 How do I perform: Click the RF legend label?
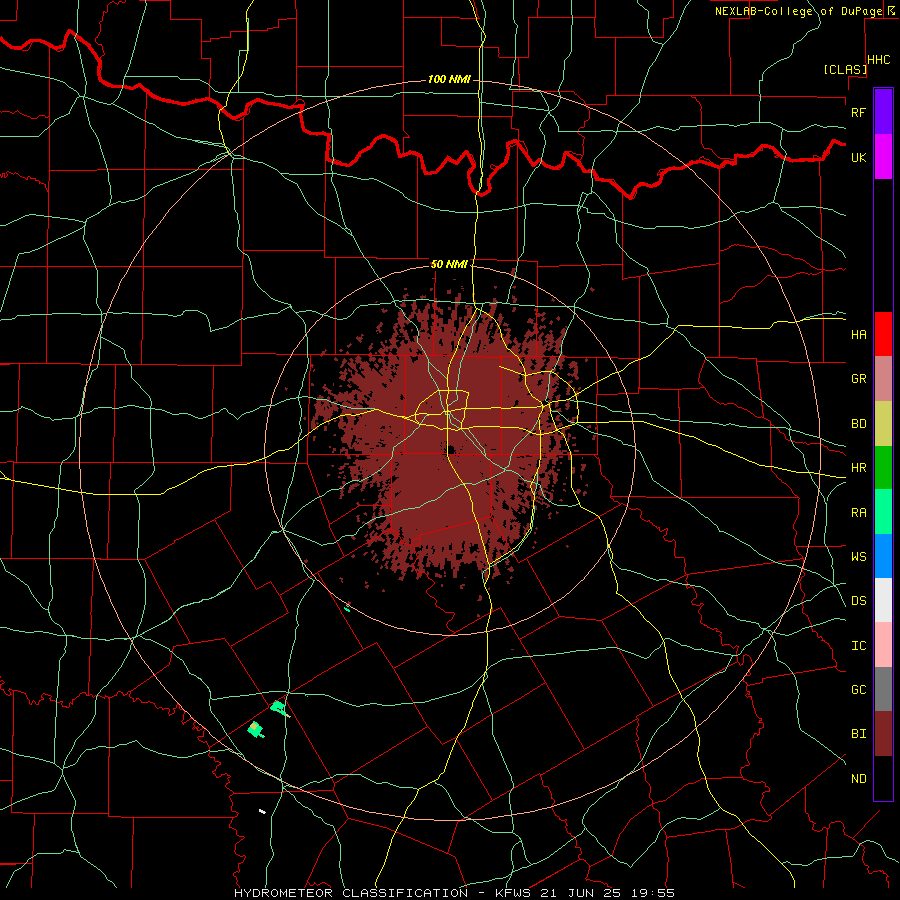858,112
